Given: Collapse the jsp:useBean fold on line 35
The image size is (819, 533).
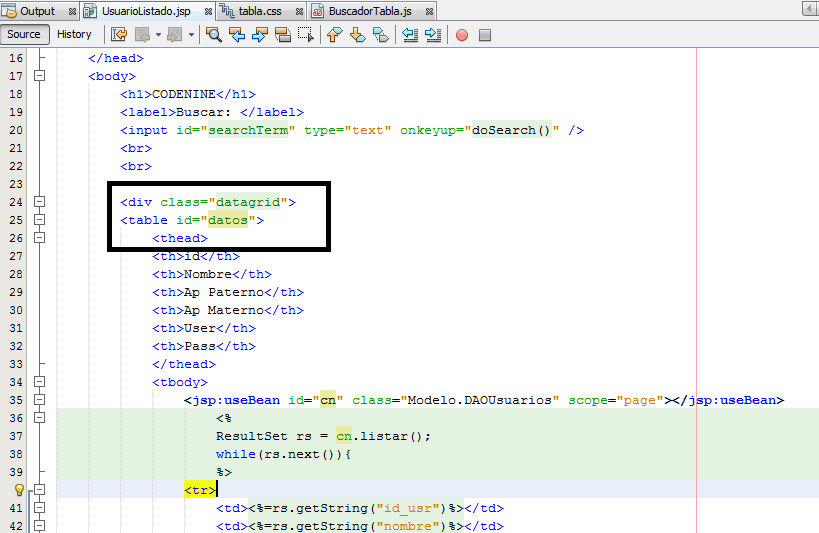Looking at the screenshot, I should (x=39, y=400).
